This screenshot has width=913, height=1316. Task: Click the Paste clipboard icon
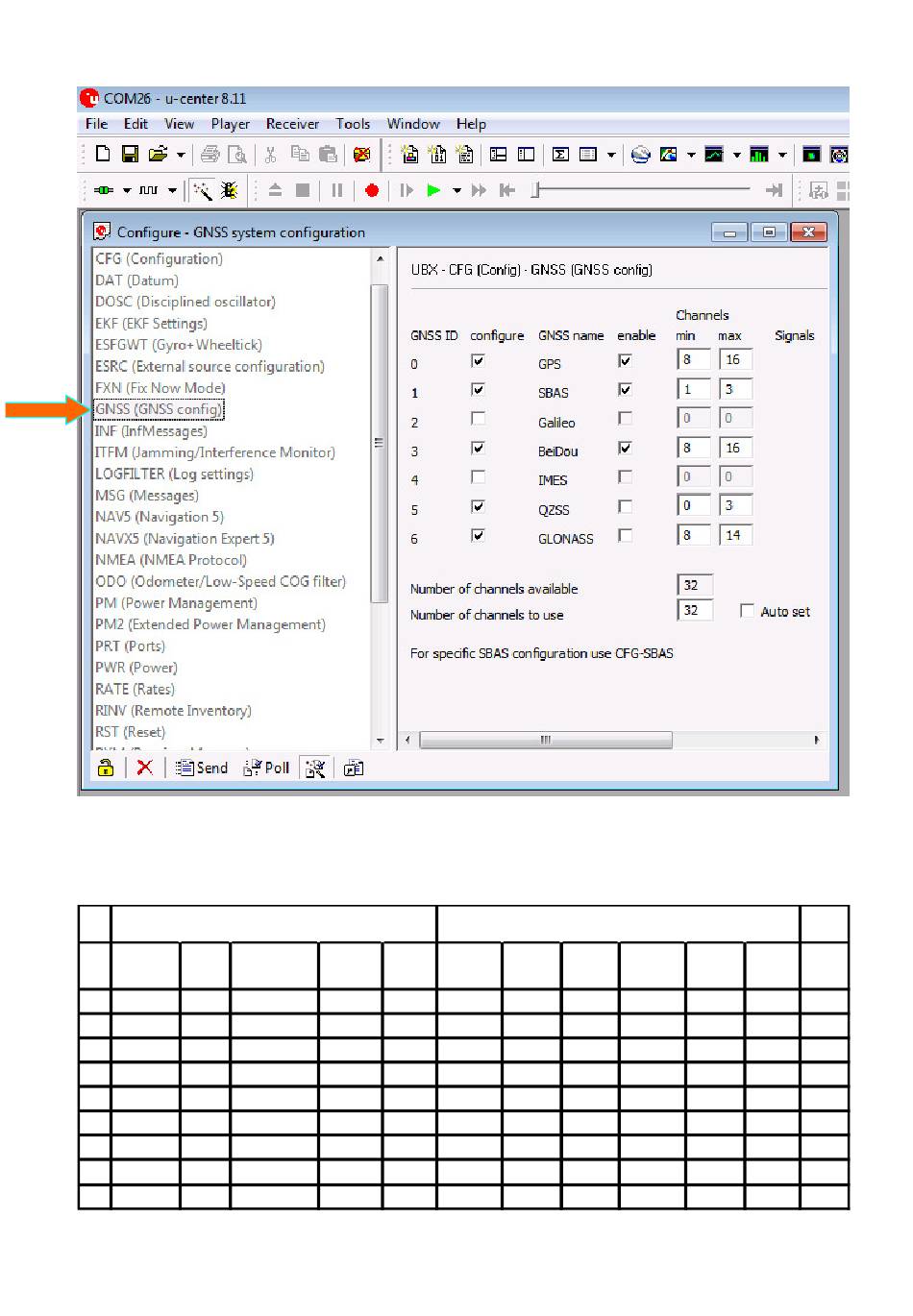click(x=329, y=154)
